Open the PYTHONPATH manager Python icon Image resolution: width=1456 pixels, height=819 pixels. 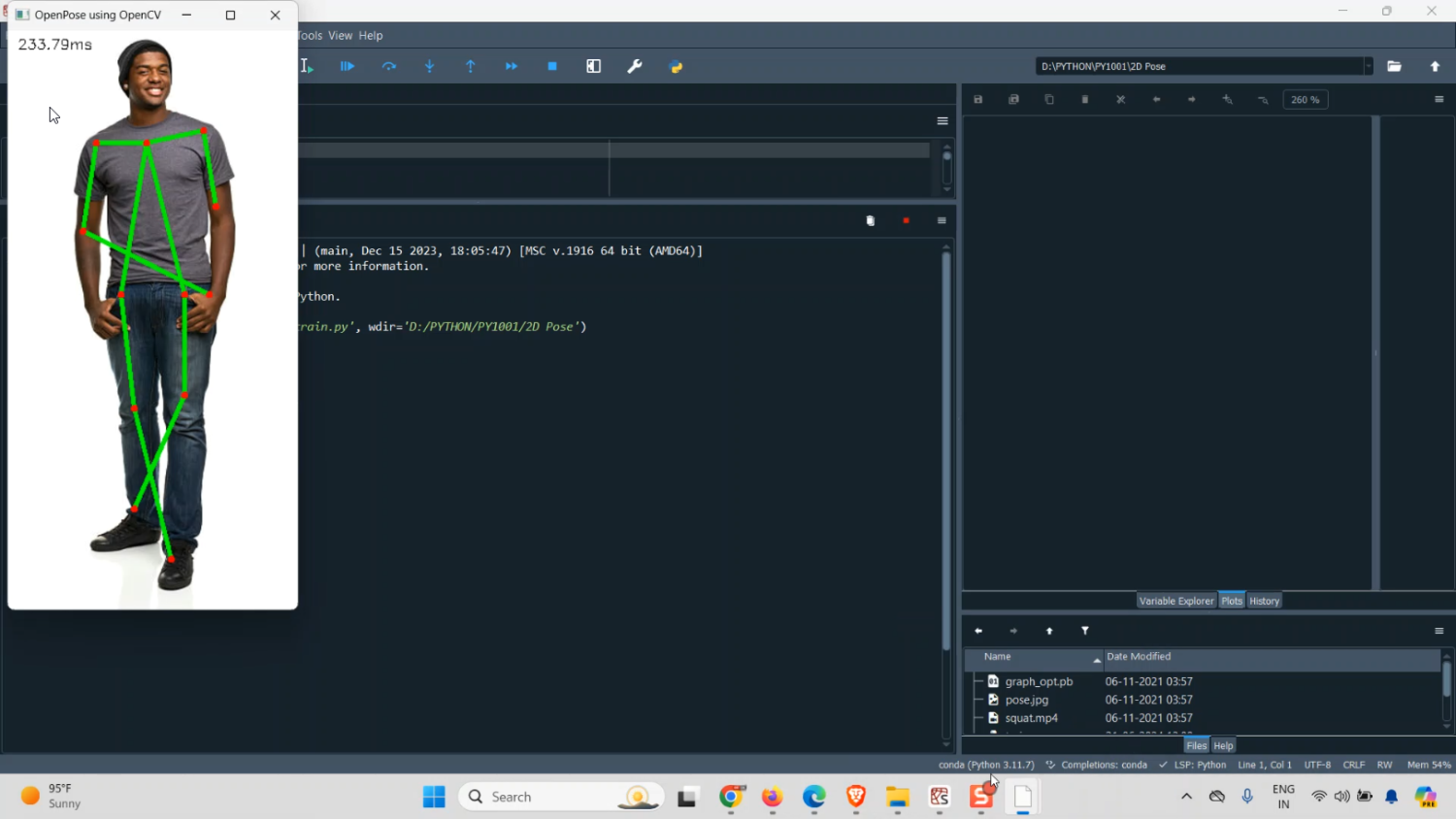click(677, 66)
